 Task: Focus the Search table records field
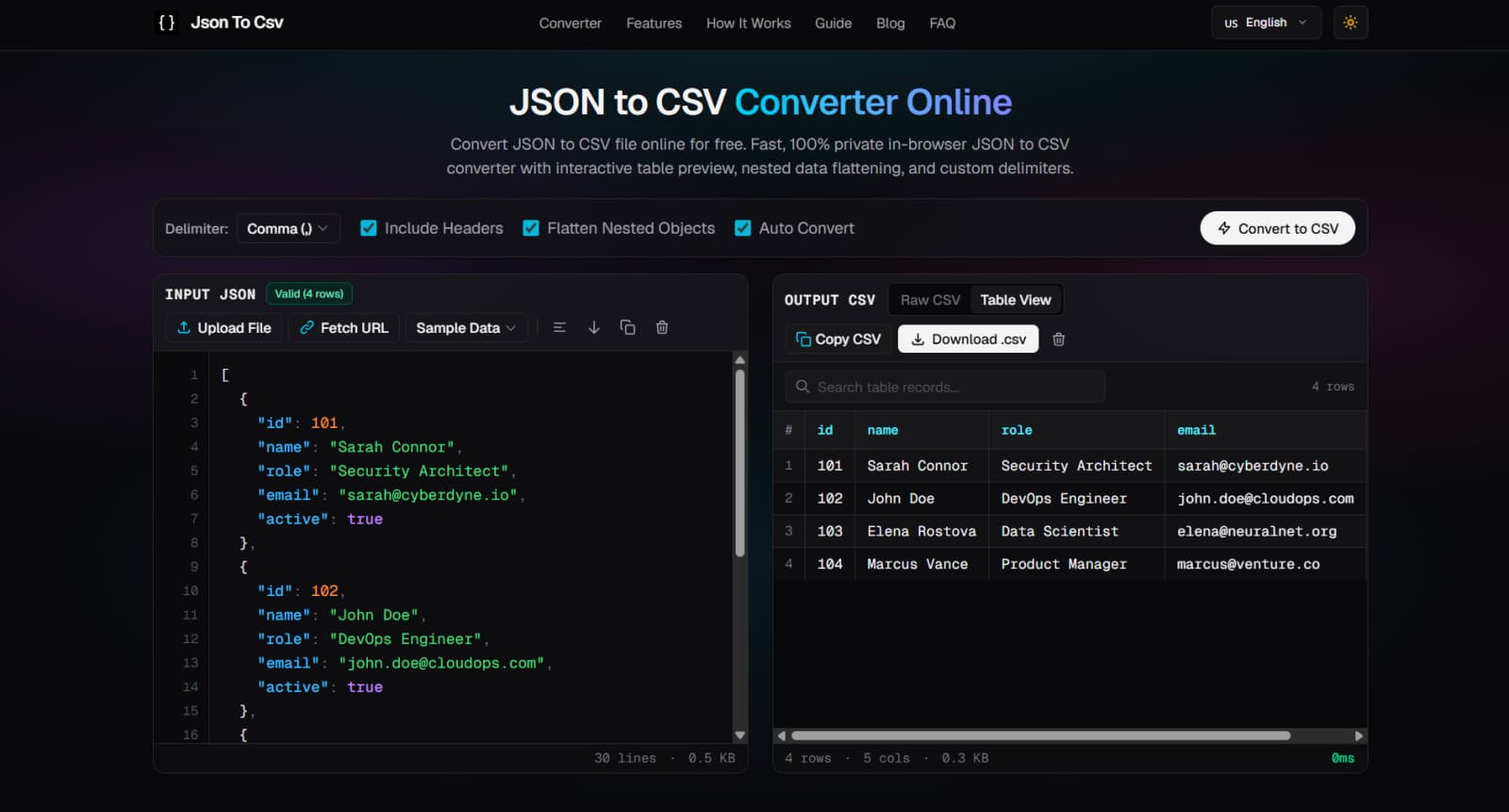945,387
